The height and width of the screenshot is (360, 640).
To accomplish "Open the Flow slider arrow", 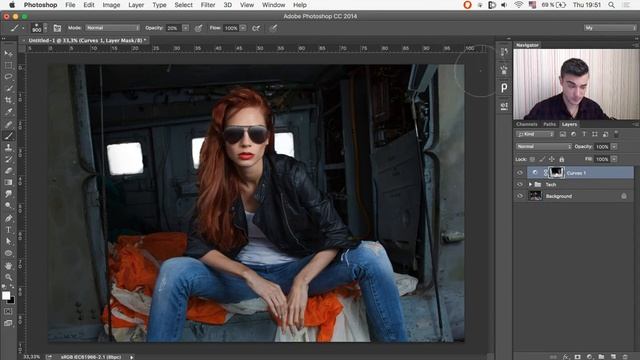I will 243,28.
